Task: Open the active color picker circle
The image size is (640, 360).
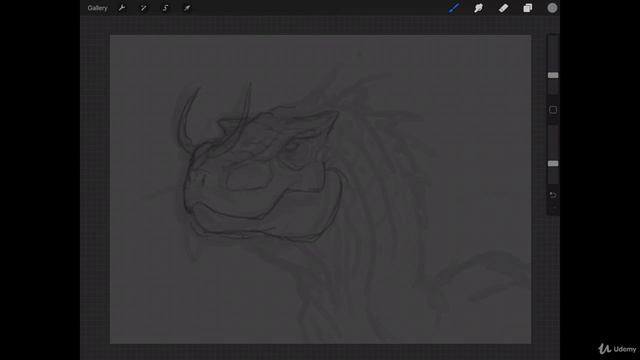Action: pyautogui.click(x=552, y=8)
